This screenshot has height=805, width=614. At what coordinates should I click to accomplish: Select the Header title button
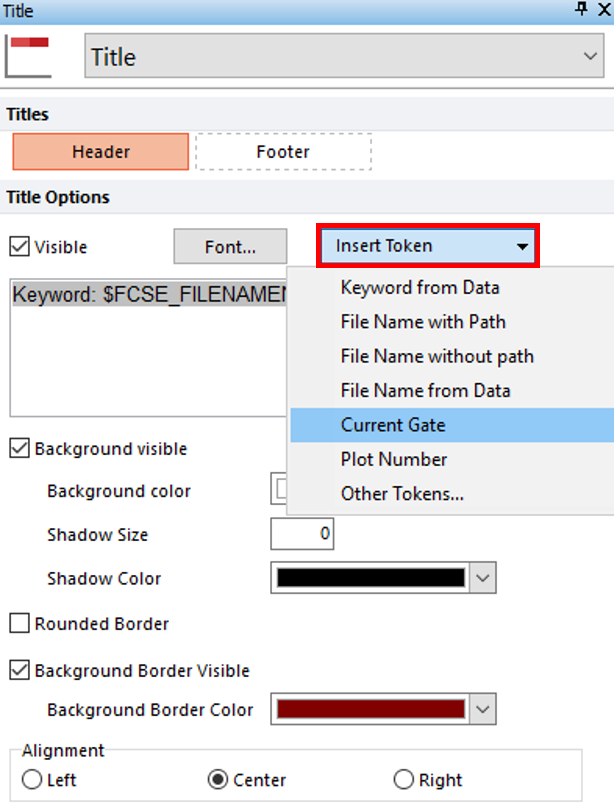pos(101,151)
